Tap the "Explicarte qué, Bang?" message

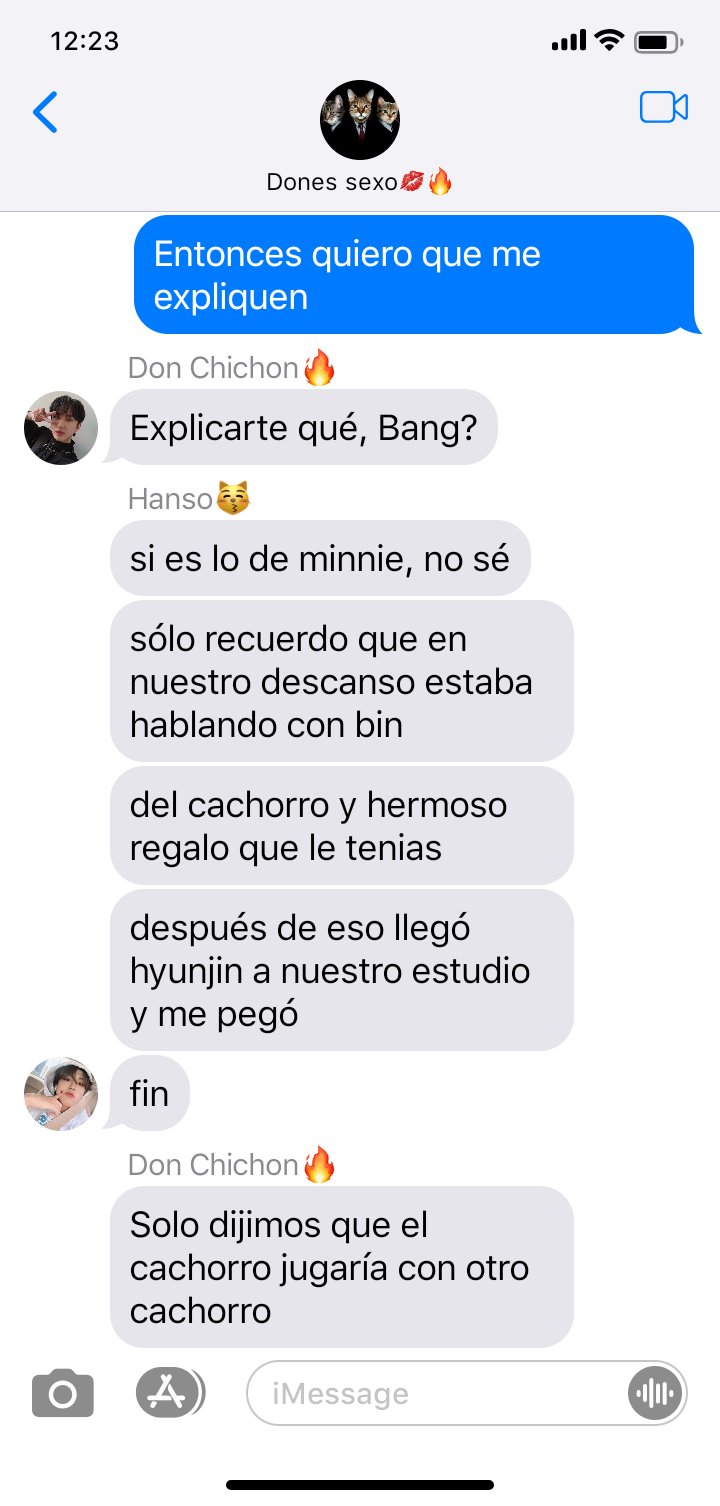click(304, 428)
